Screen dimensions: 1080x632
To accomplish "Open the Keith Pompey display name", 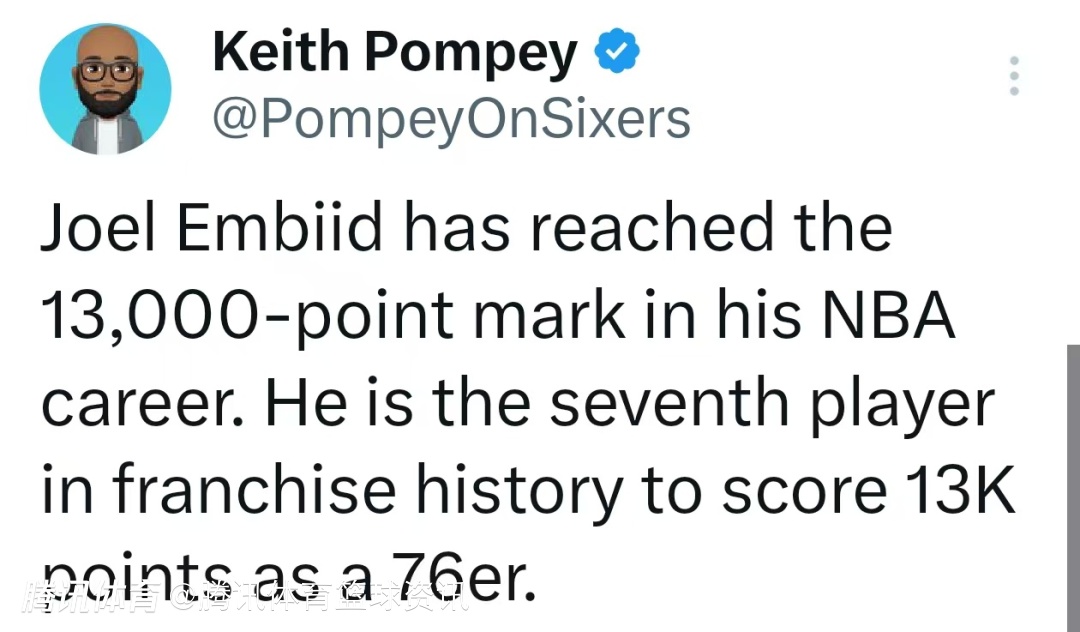I will [395, 54].
